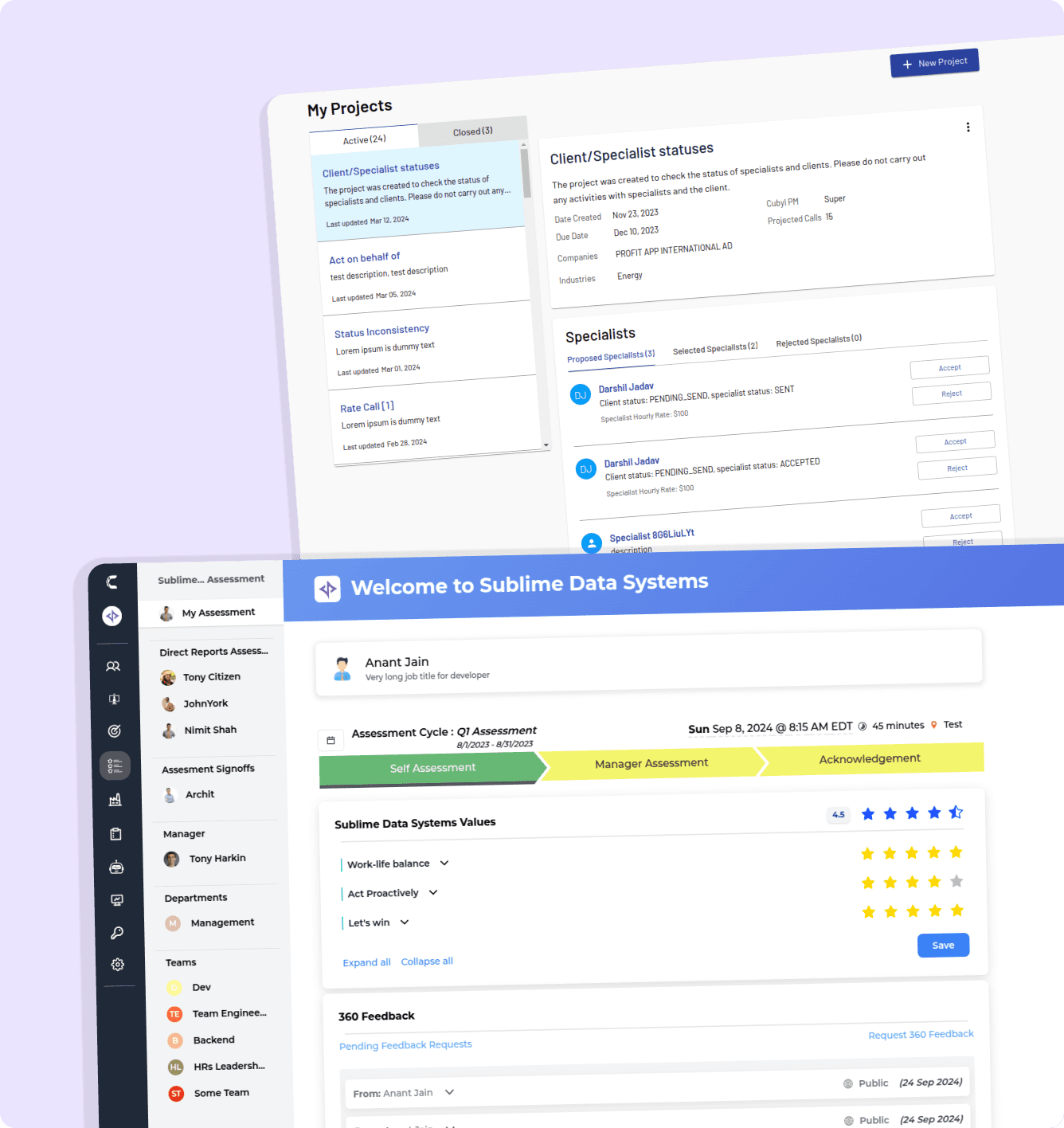Switch to the Closed (3) projects tab
Screen dimensions: 1064x1128
point(472,131)
